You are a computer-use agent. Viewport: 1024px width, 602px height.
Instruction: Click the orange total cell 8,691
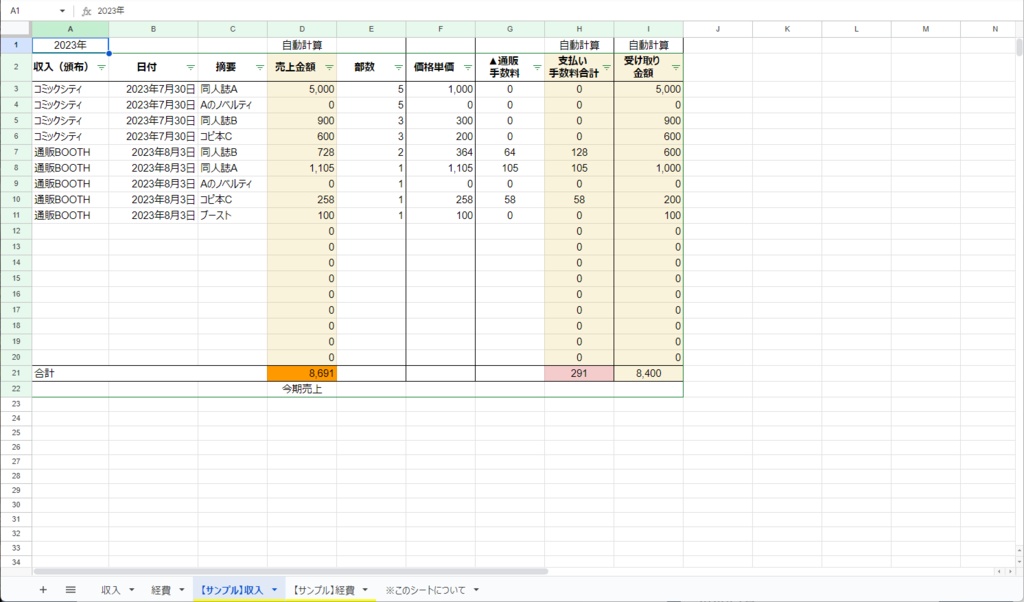point(302,373)
